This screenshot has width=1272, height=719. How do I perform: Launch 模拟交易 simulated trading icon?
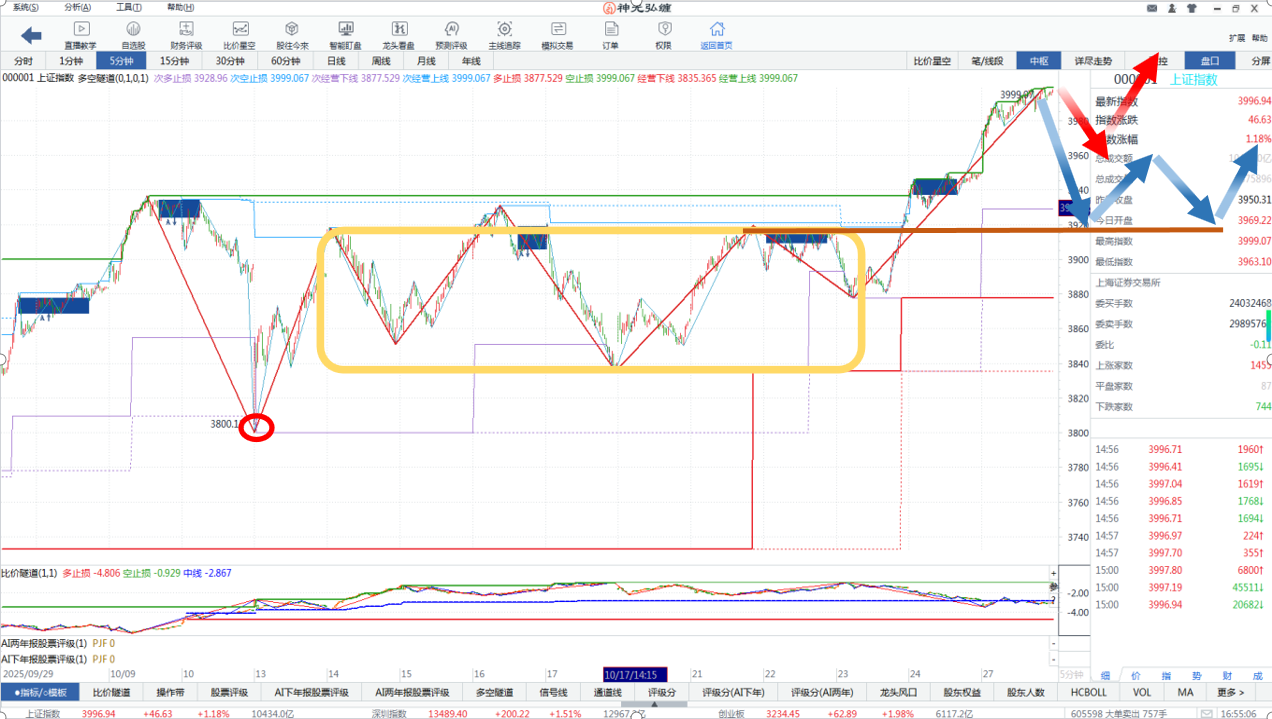pos(557,35)
